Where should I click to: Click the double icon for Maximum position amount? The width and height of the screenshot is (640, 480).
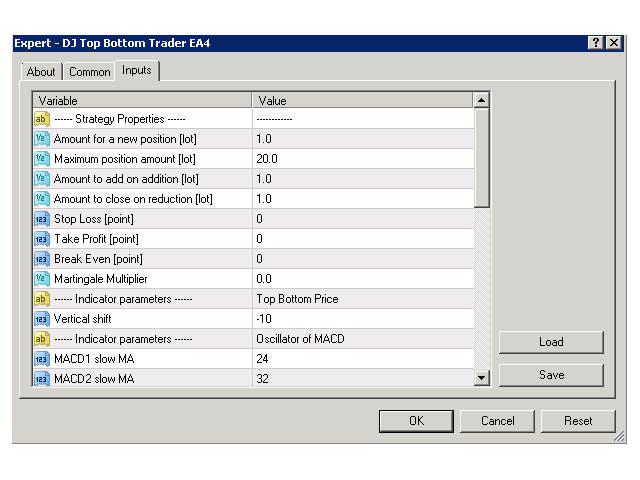click(42, 159)
